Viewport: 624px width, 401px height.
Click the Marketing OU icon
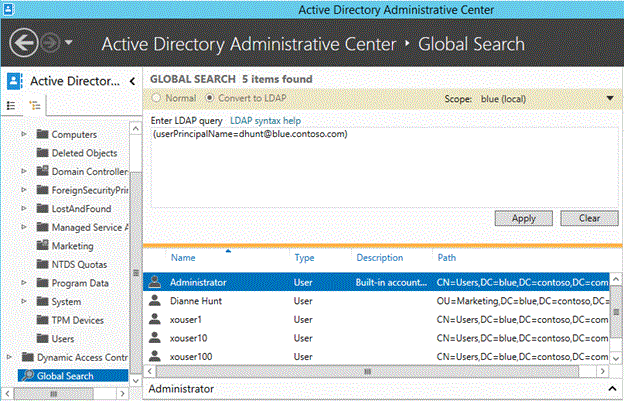click(x=42, y=245)
